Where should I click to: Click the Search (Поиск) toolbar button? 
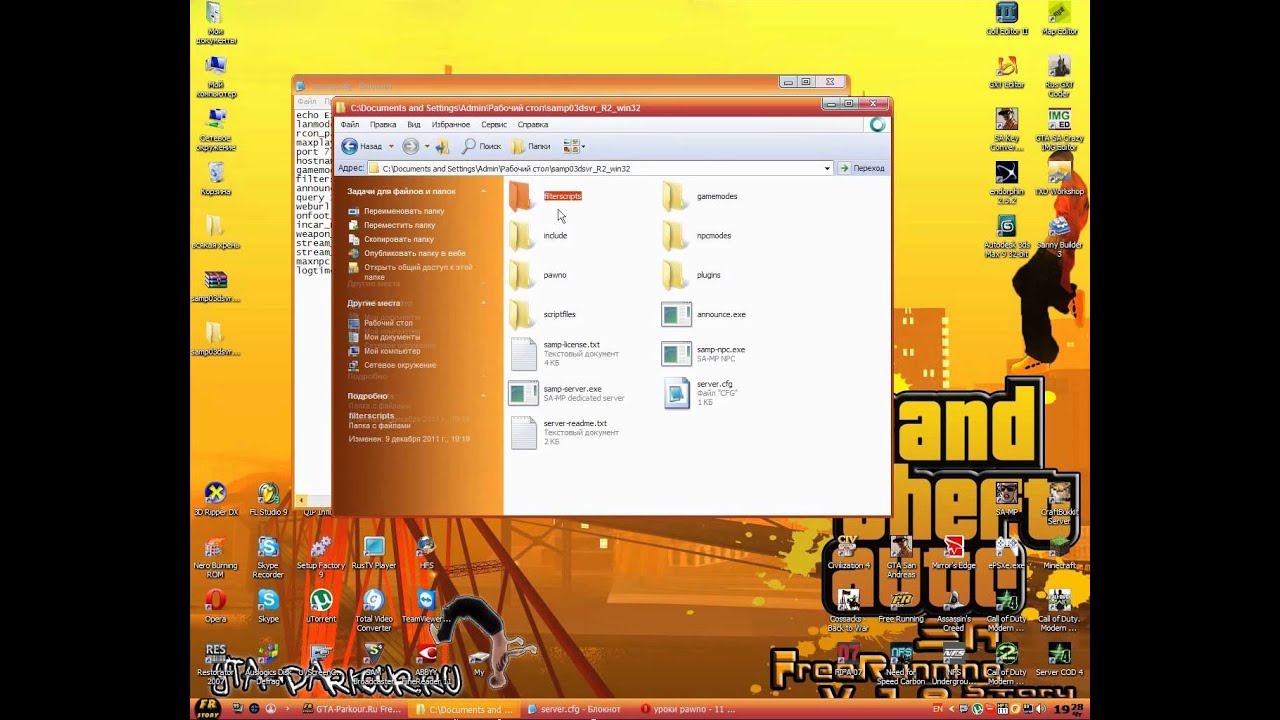pos(481,146)
